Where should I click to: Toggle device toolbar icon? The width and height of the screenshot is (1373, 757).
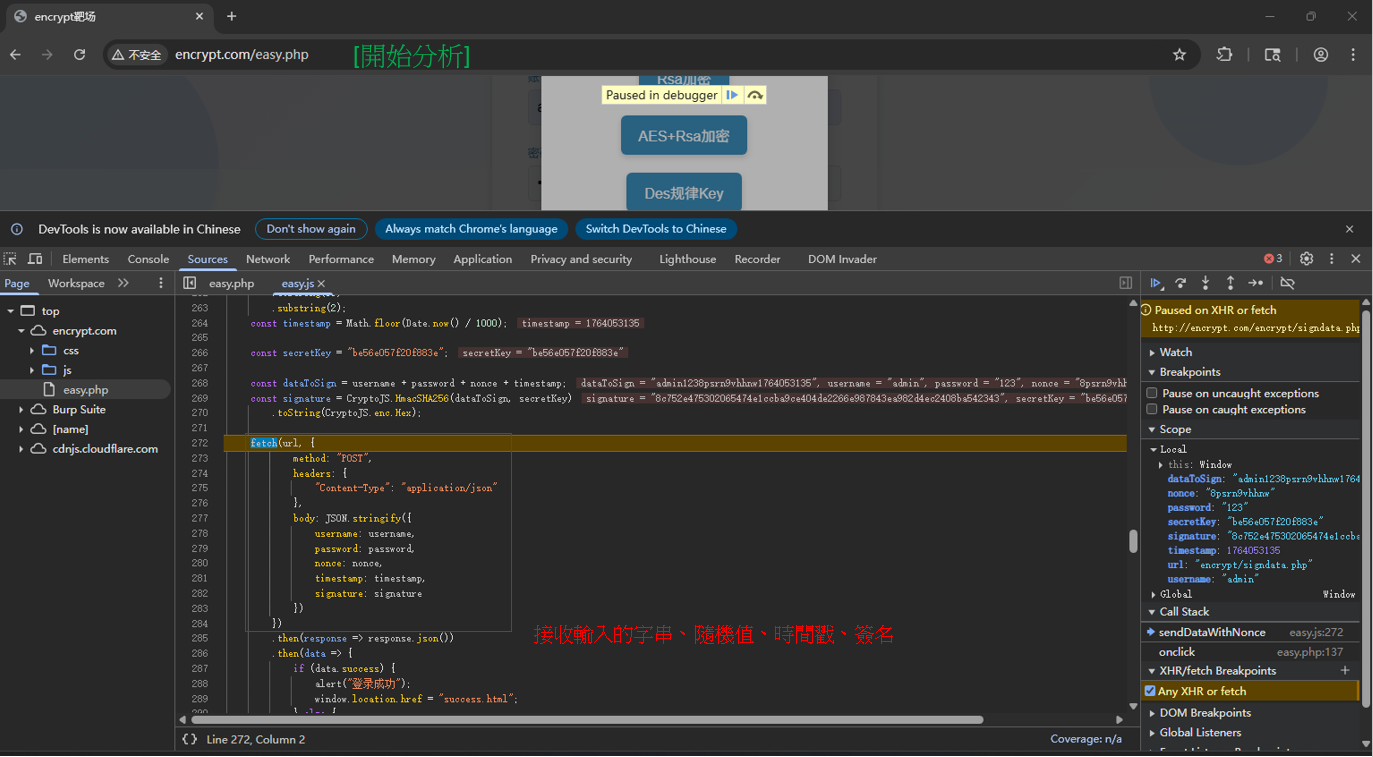35,259
